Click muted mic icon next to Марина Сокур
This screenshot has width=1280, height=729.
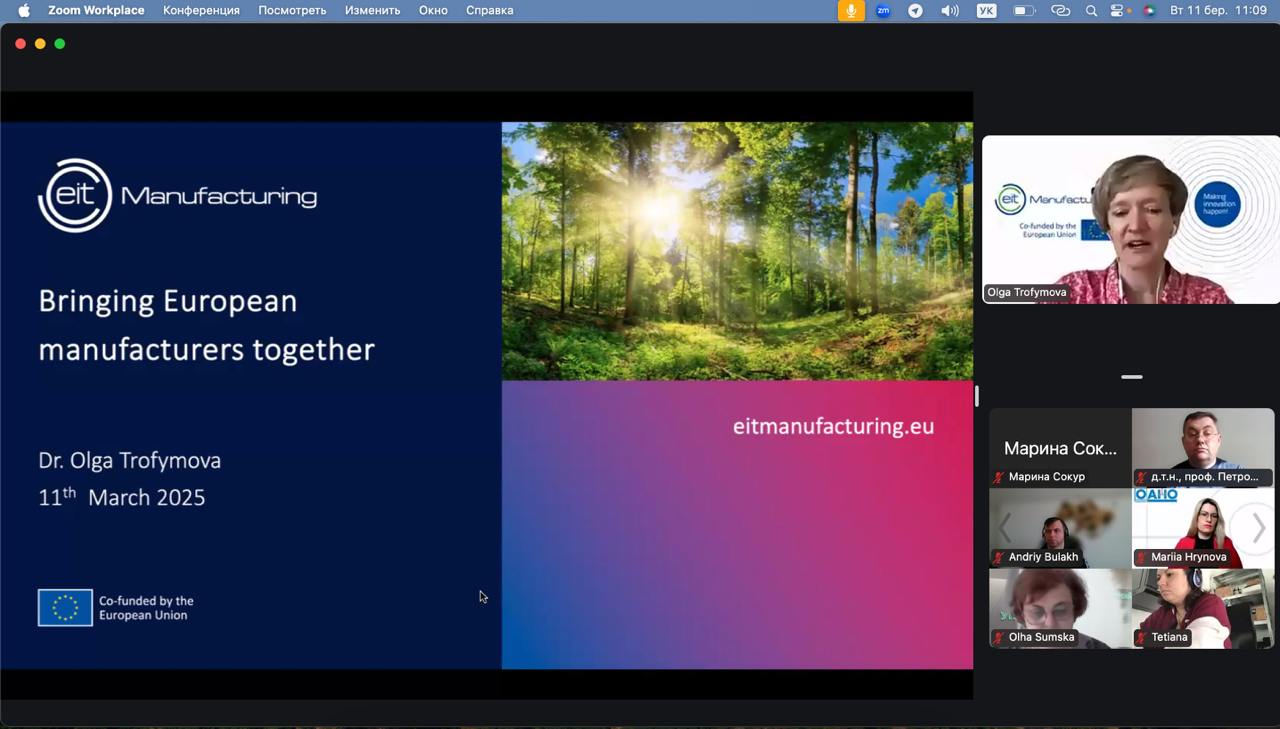tap(998, 477)
